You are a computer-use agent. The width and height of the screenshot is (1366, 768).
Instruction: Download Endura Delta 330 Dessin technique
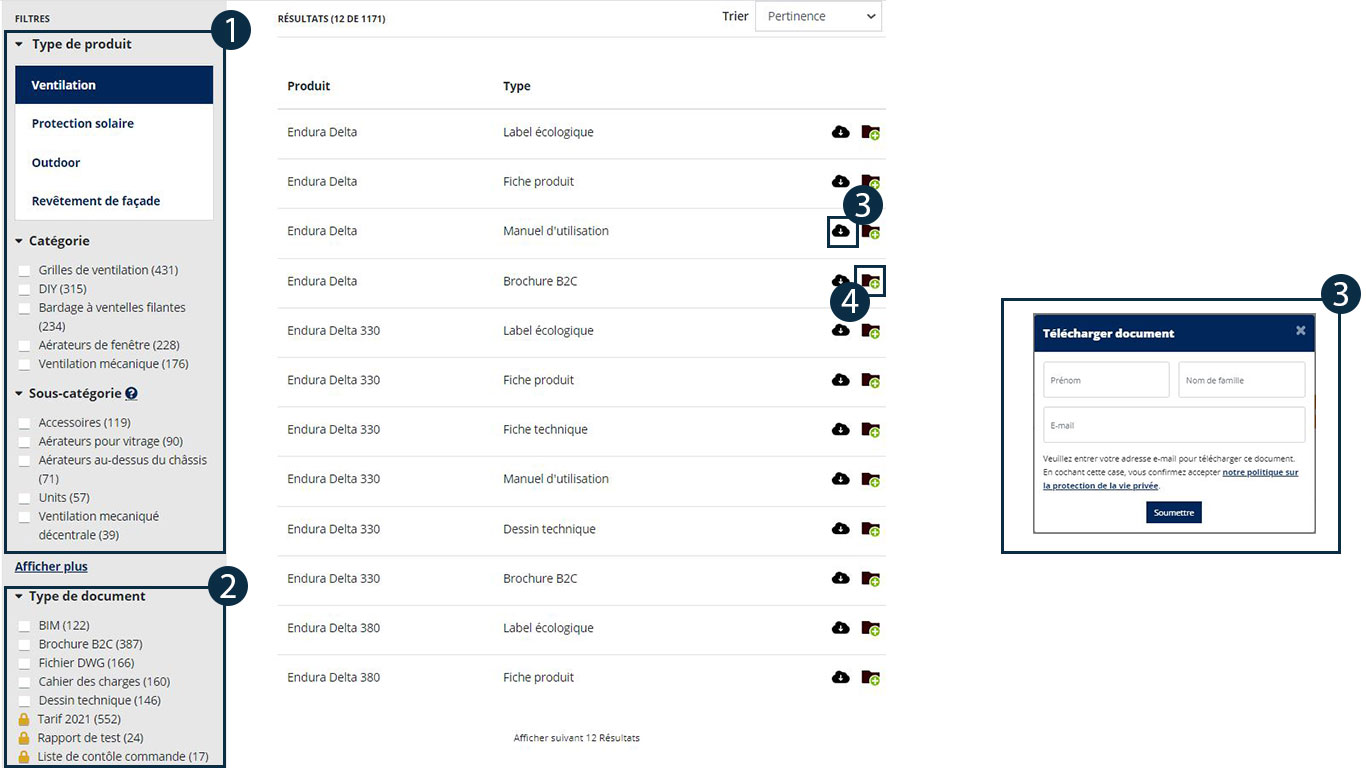pos(840,528)
